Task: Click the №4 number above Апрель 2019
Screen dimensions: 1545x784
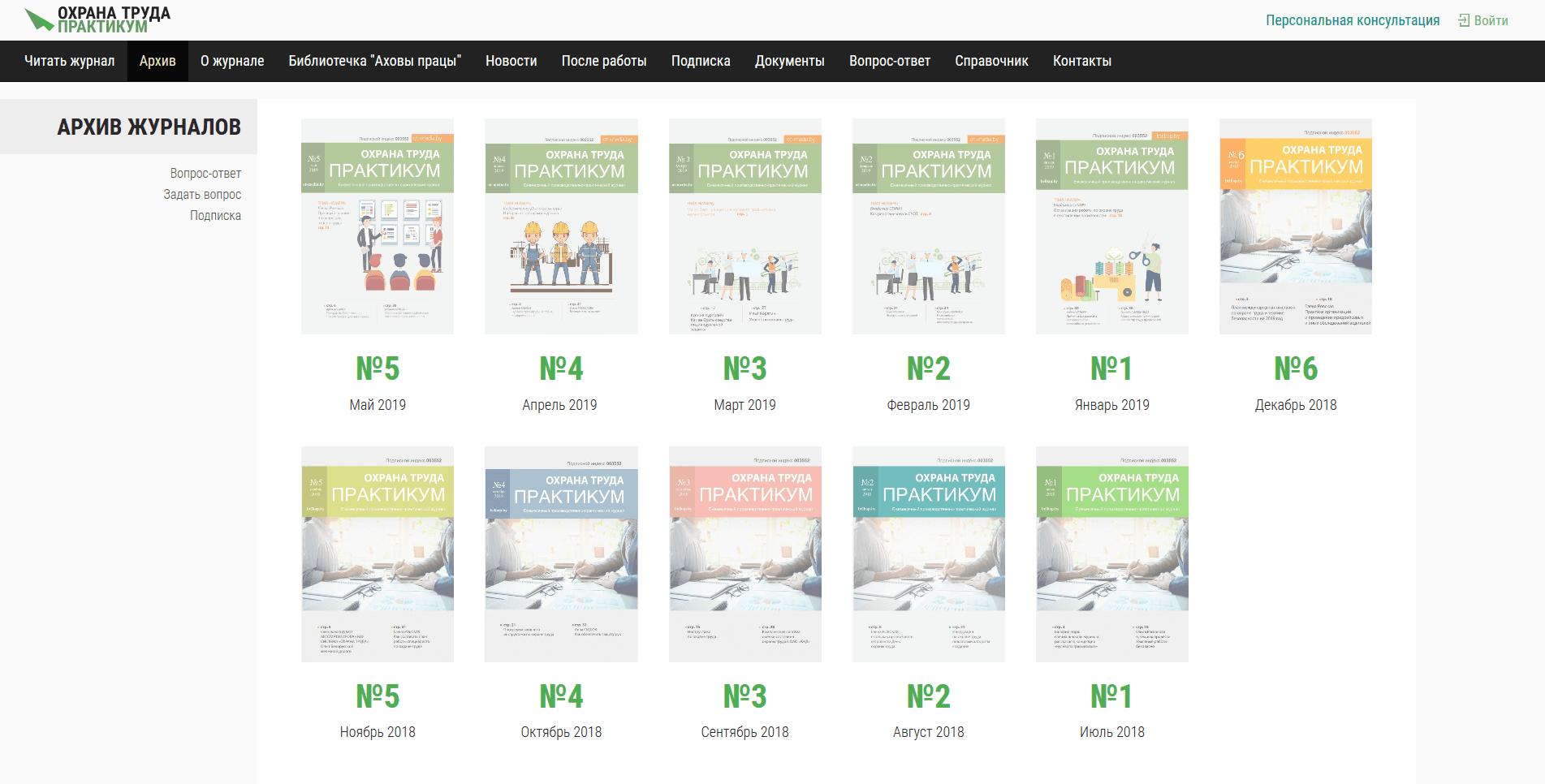Action: 561,368
